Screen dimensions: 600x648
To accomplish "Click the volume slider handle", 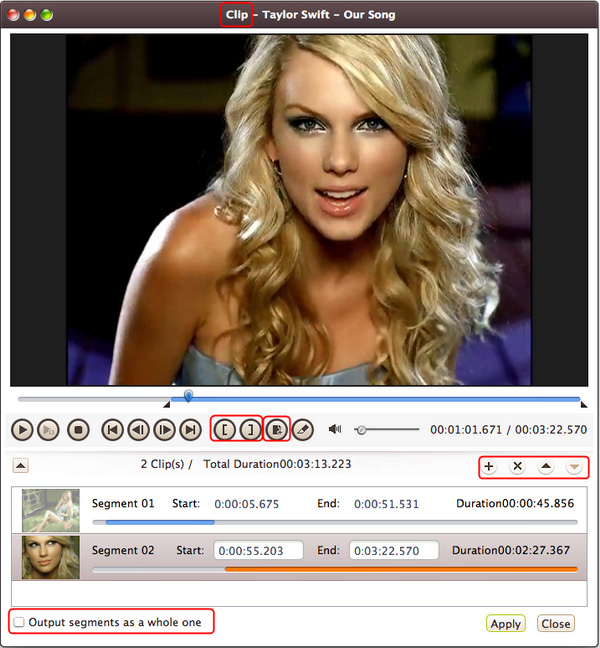I will 361,430.
